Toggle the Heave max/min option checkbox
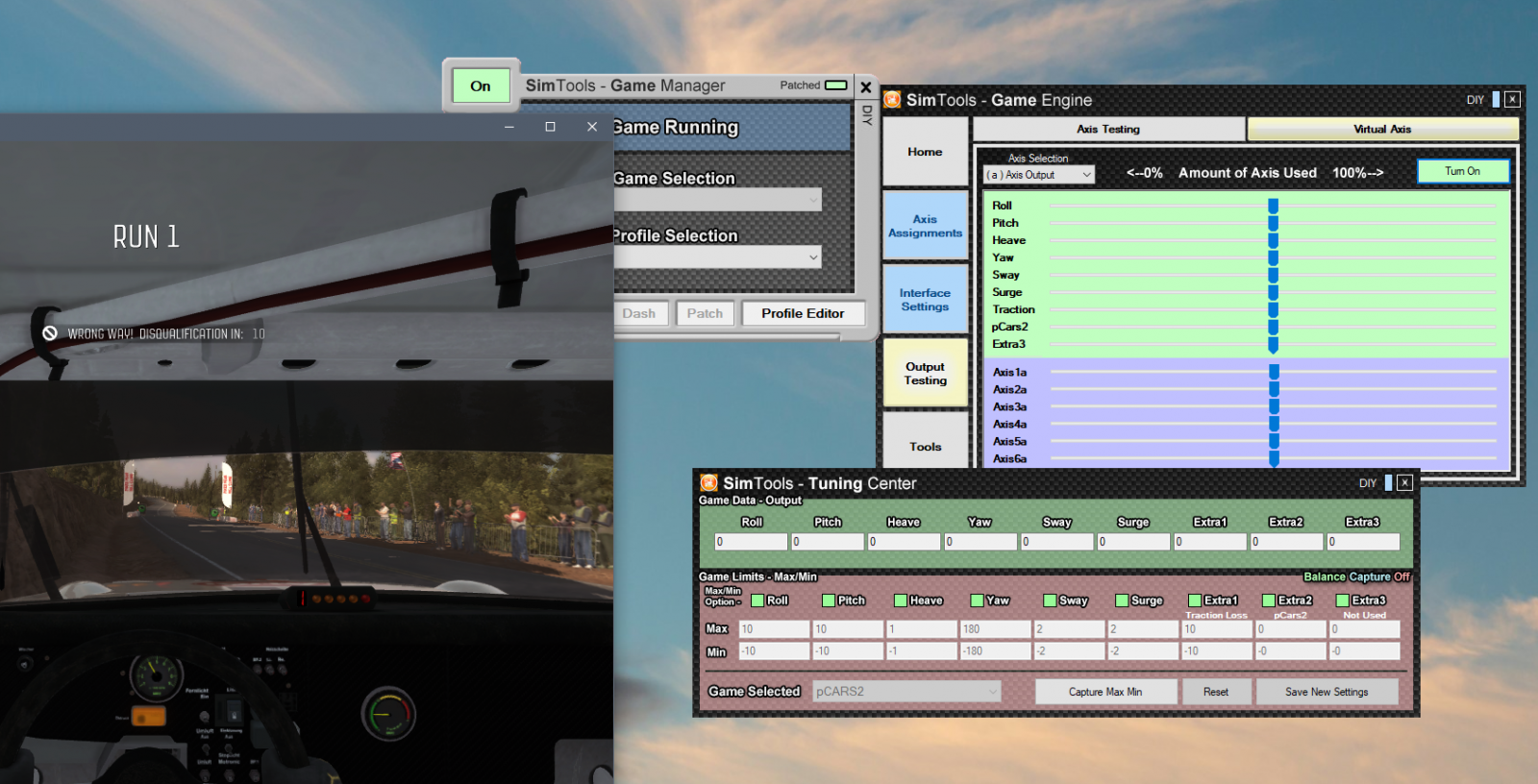Image resolution: width=1538 pixels, height=784 pixels. point(901,600)
